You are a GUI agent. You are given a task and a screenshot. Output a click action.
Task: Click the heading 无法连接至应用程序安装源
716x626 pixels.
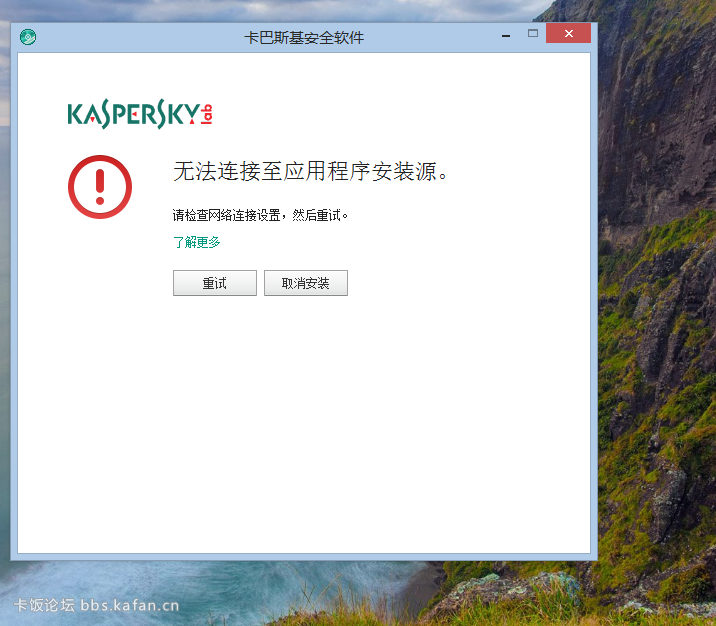[310, 172]
